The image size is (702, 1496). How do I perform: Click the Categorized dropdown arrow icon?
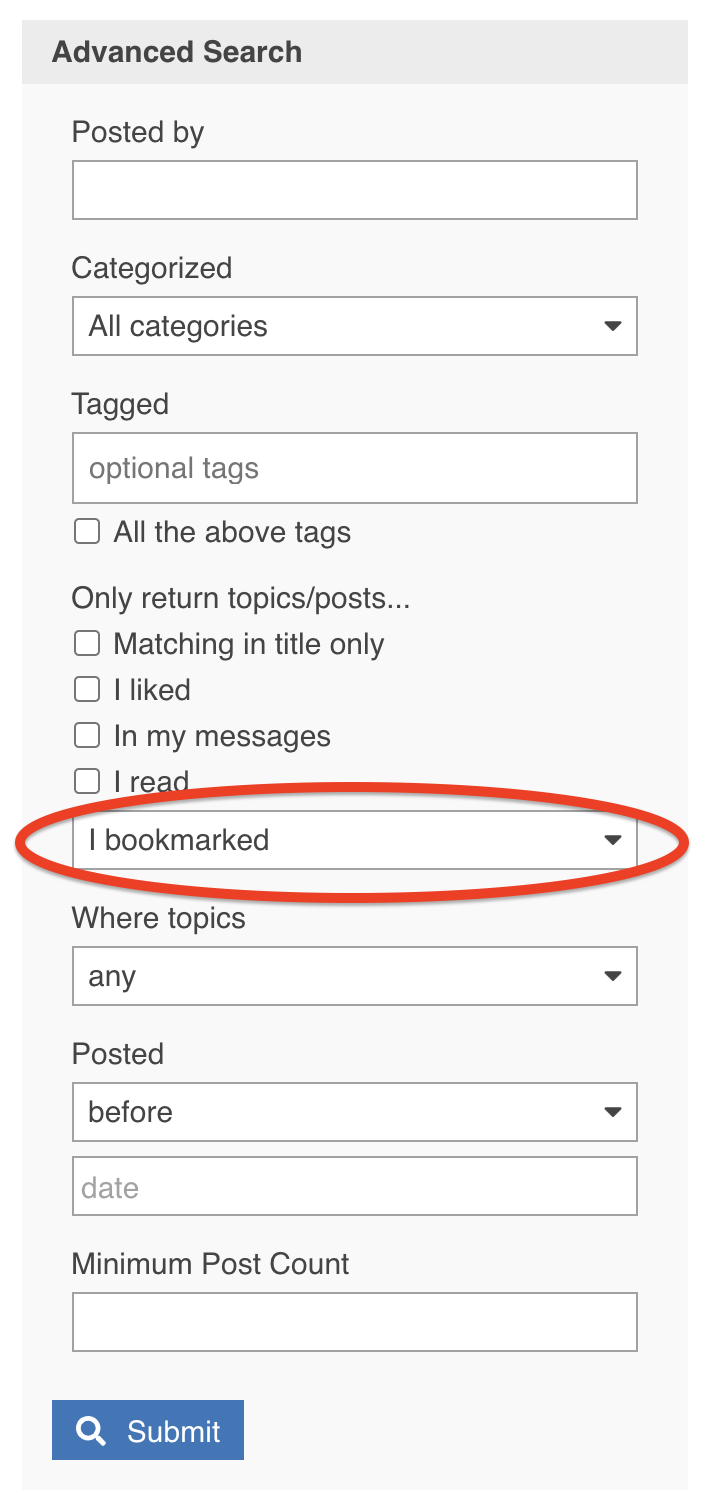click(x=613, y=326)
